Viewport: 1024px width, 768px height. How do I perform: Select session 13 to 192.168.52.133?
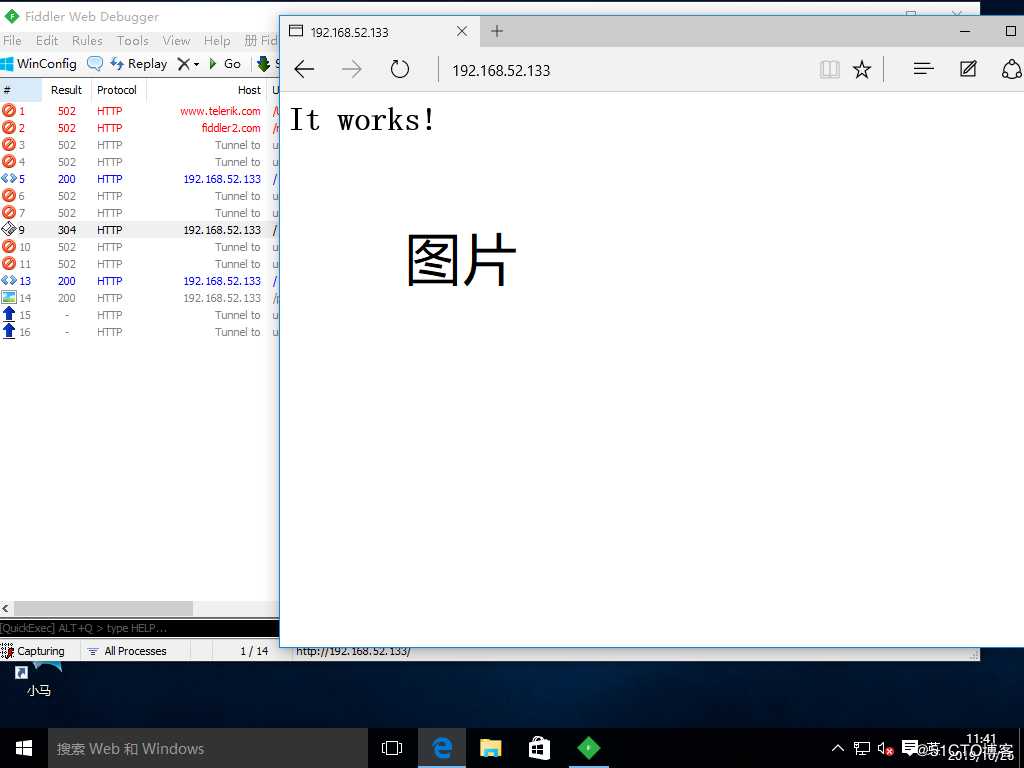140,281
